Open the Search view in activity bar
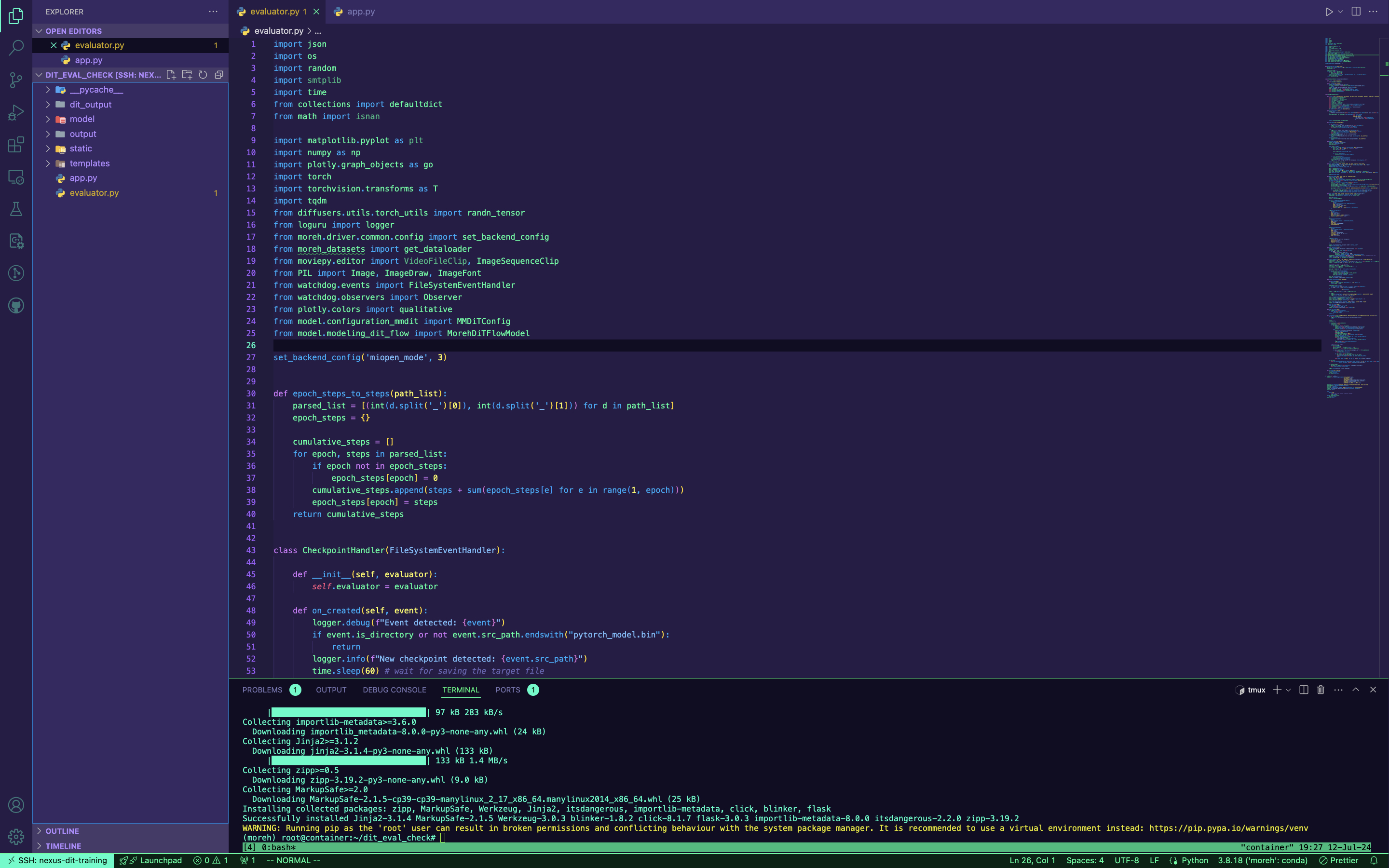 pyautogui.click(x=16, y=48)
